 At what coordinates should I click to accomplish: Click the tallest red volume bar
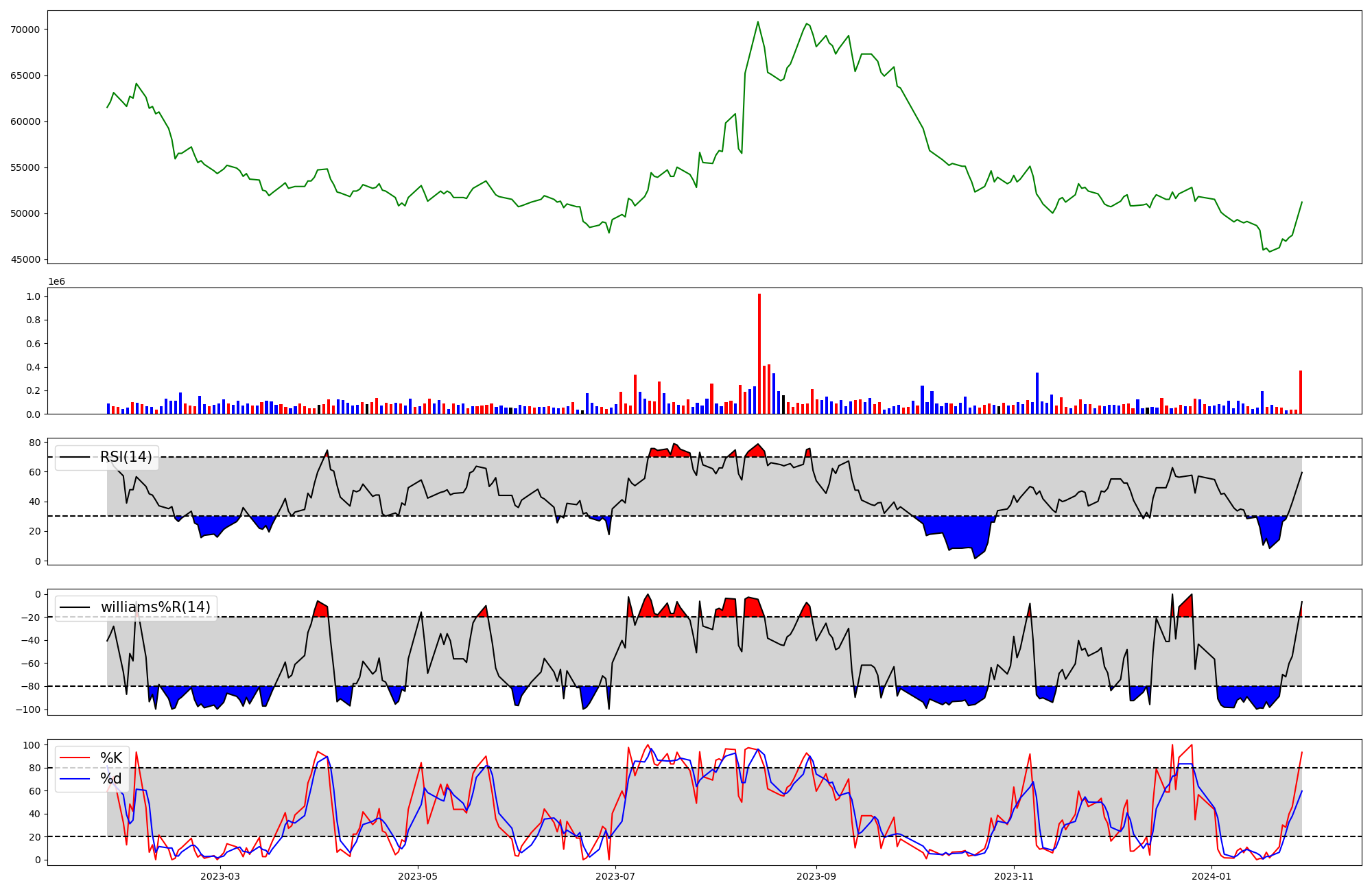pyautogui.click(x=759, y=353)
